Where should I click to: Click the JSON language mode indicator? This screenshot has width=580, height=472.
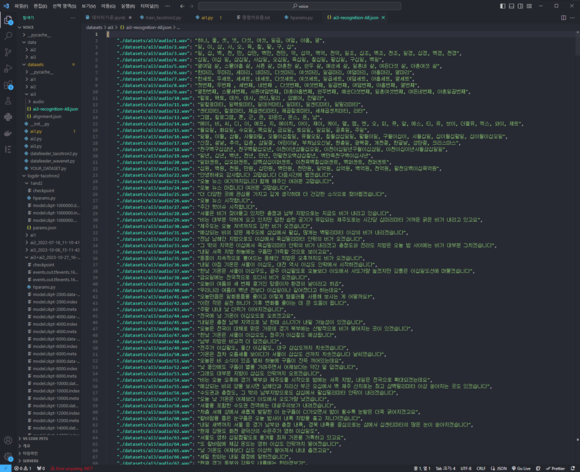tap(499, 468)
